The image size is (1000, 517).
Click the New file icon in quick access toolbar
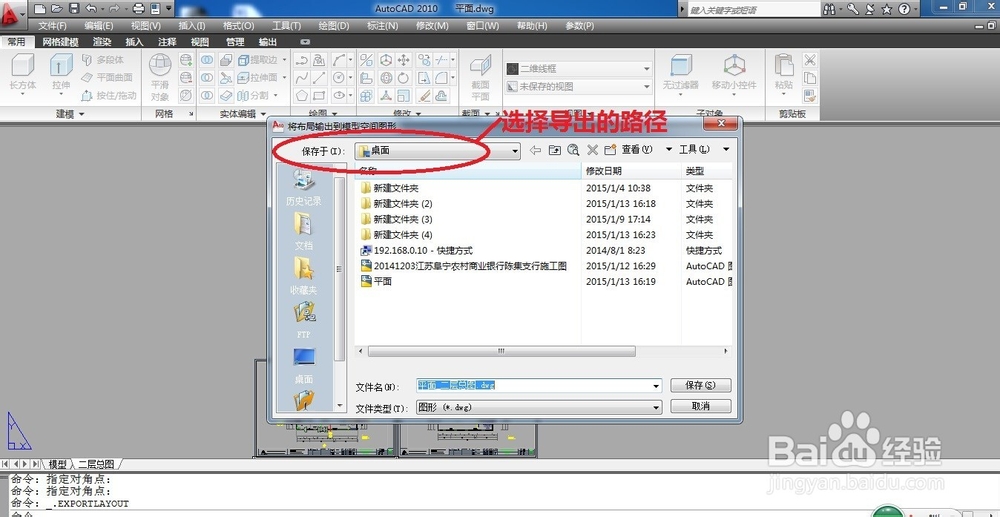[40, 9]
